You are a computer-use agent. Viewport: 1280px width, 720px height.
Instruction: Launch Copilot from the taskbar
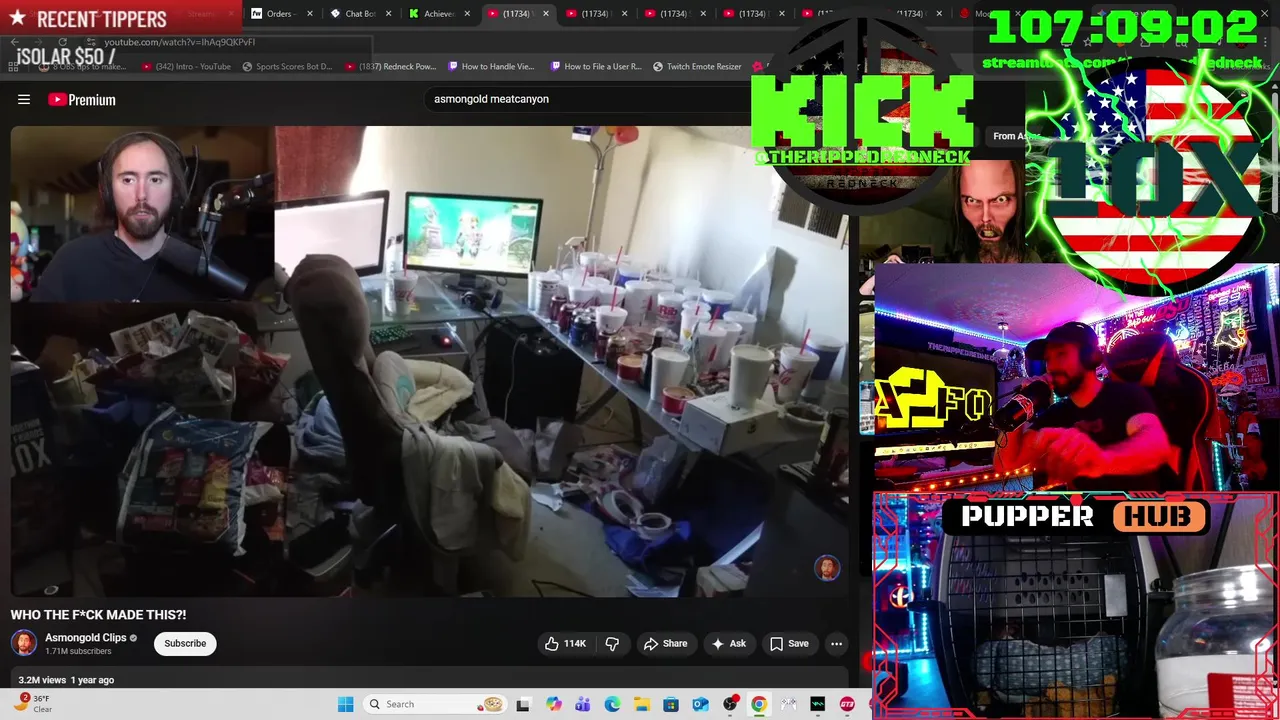(x=554, y=704)
